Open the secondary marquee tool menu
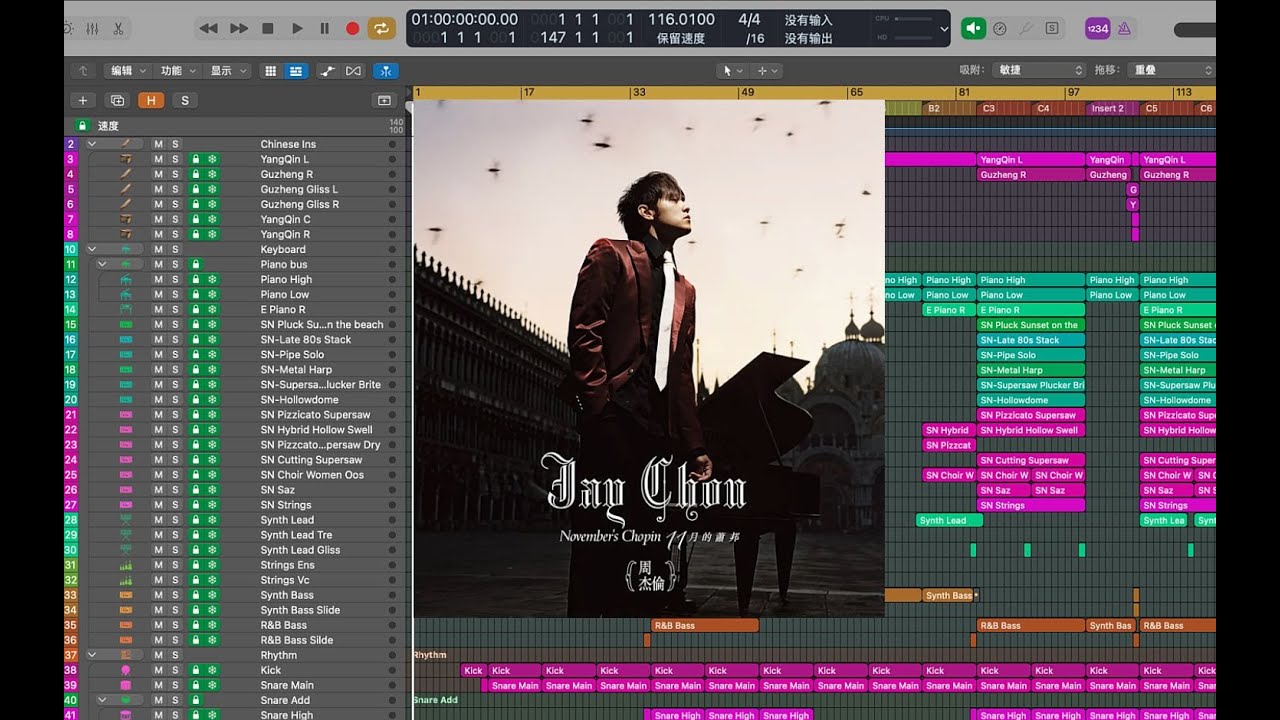This screenshot has height=720, width=1280. (x=767, y=71)
